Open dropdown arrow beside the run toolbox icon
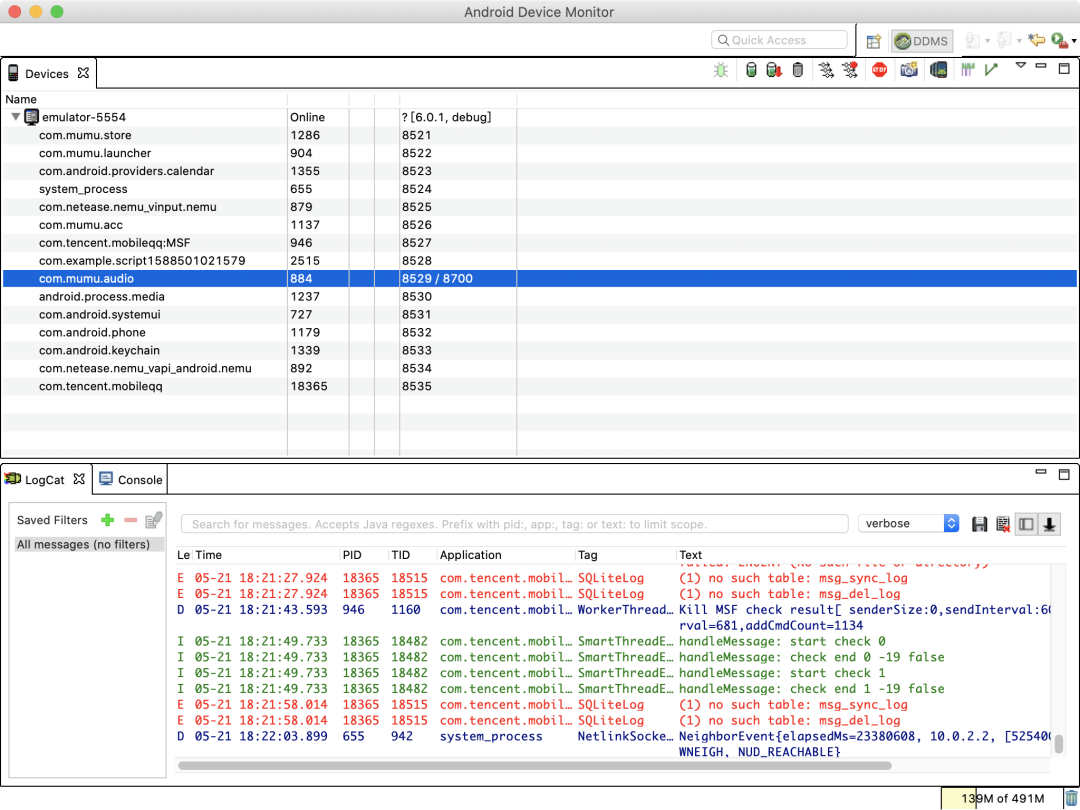This screenshot has width=1080, height=810. (1074, 41)
